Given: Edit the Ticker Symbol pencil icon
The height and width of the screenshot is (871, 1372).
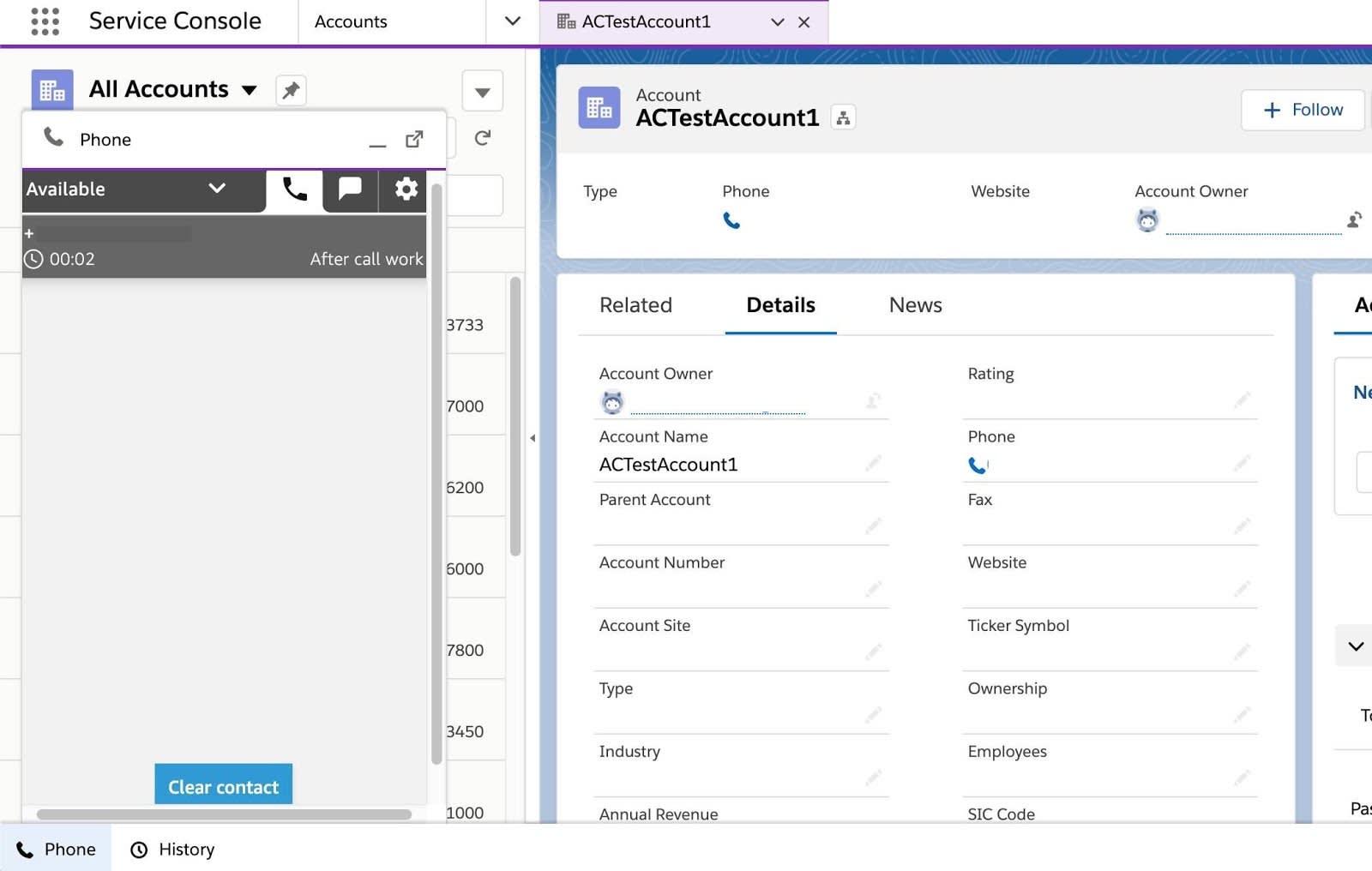Looking at the screenshot, I should (x=1242, y=652).
